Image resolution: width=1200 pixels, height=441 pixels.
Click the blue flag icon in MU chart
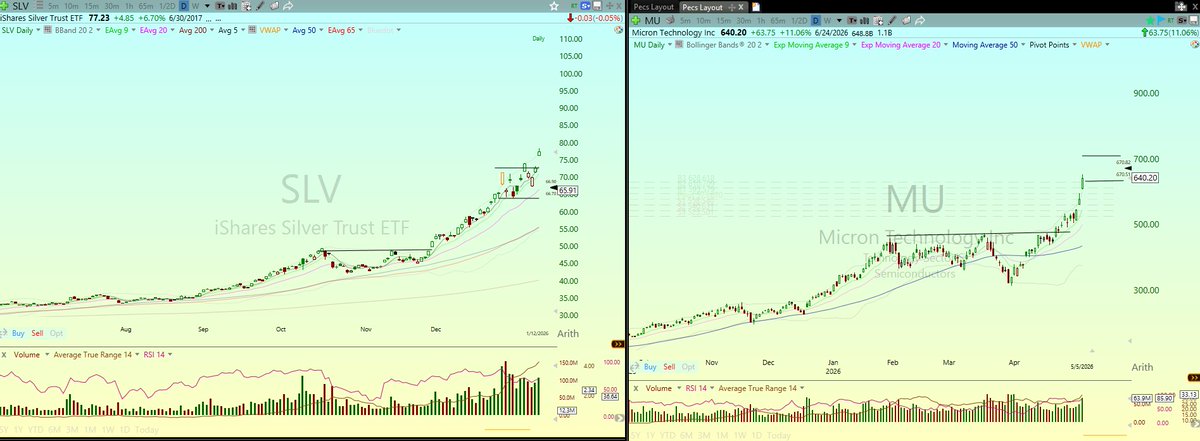[x=1162, y=21]
